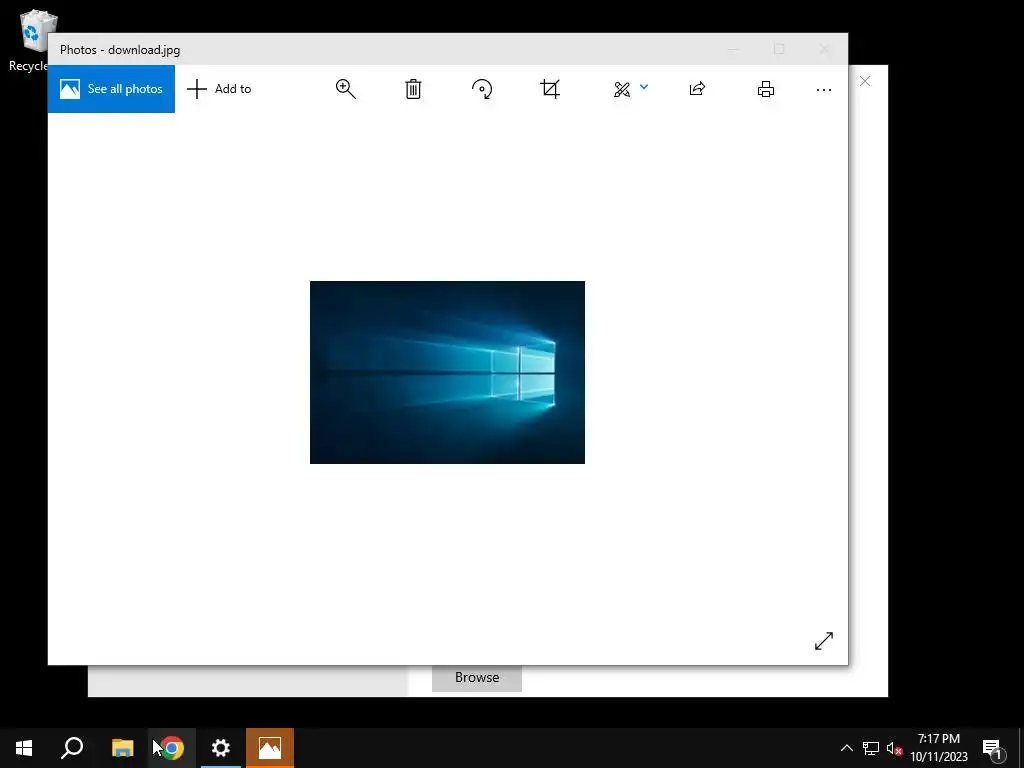Open the See more ellipsis menu

coord(824,89)
